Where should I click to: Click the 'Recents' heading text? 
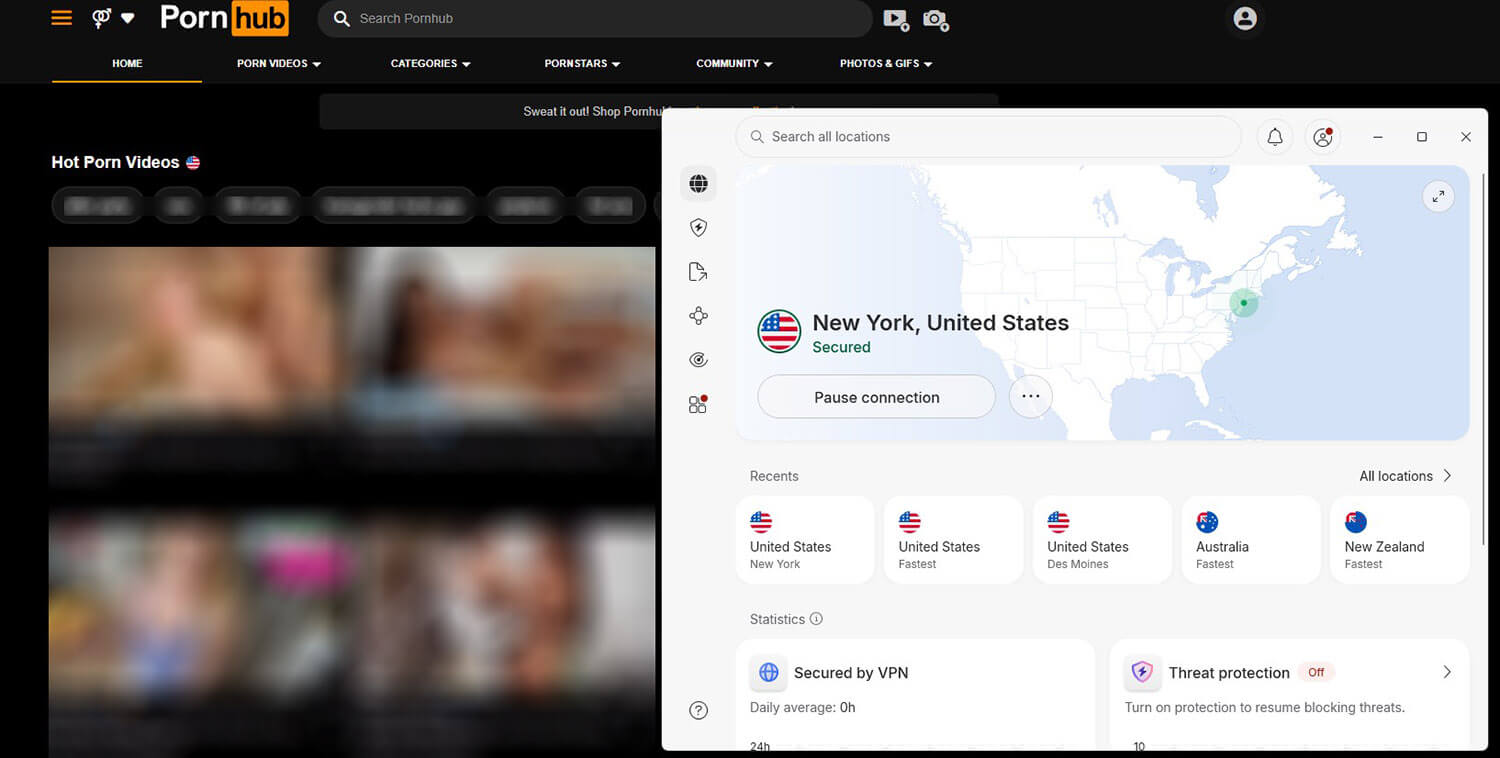click(774, 476)
